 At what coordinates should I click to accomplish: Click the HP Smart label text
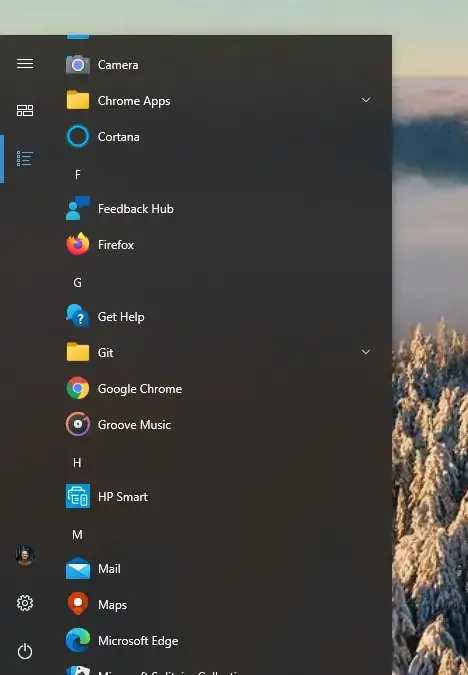point(123,497)
